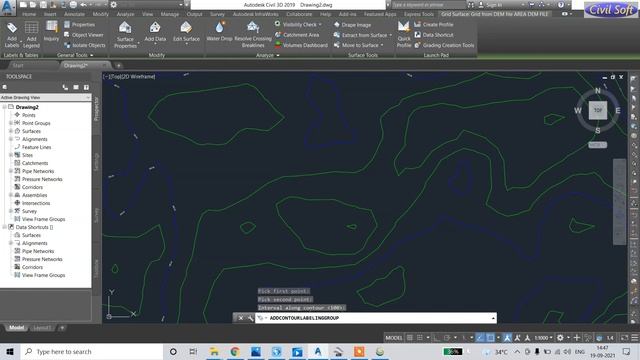Toggle snap mode in the status bar
Screen dimensions: 640x360
420,338
